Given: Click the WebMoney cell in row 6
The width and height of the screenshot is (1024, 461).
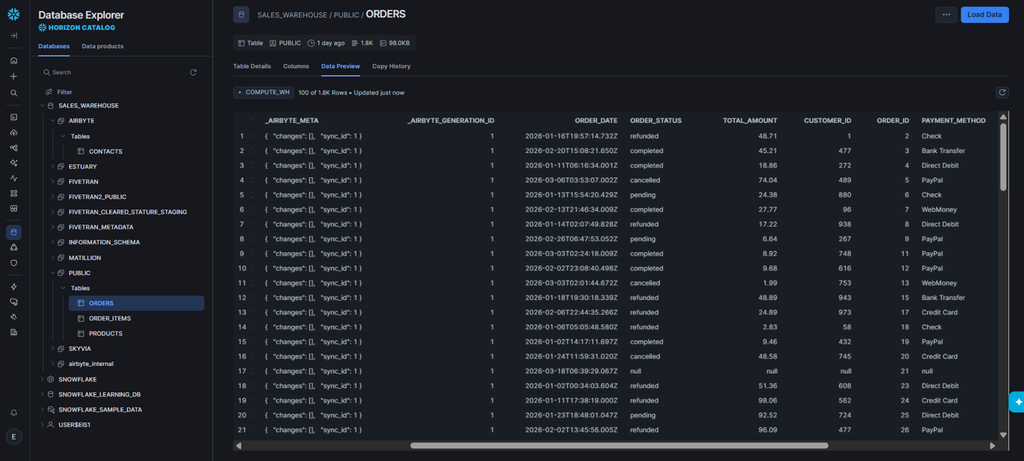Looking at the screenshot, I should [x=938, y=210].
